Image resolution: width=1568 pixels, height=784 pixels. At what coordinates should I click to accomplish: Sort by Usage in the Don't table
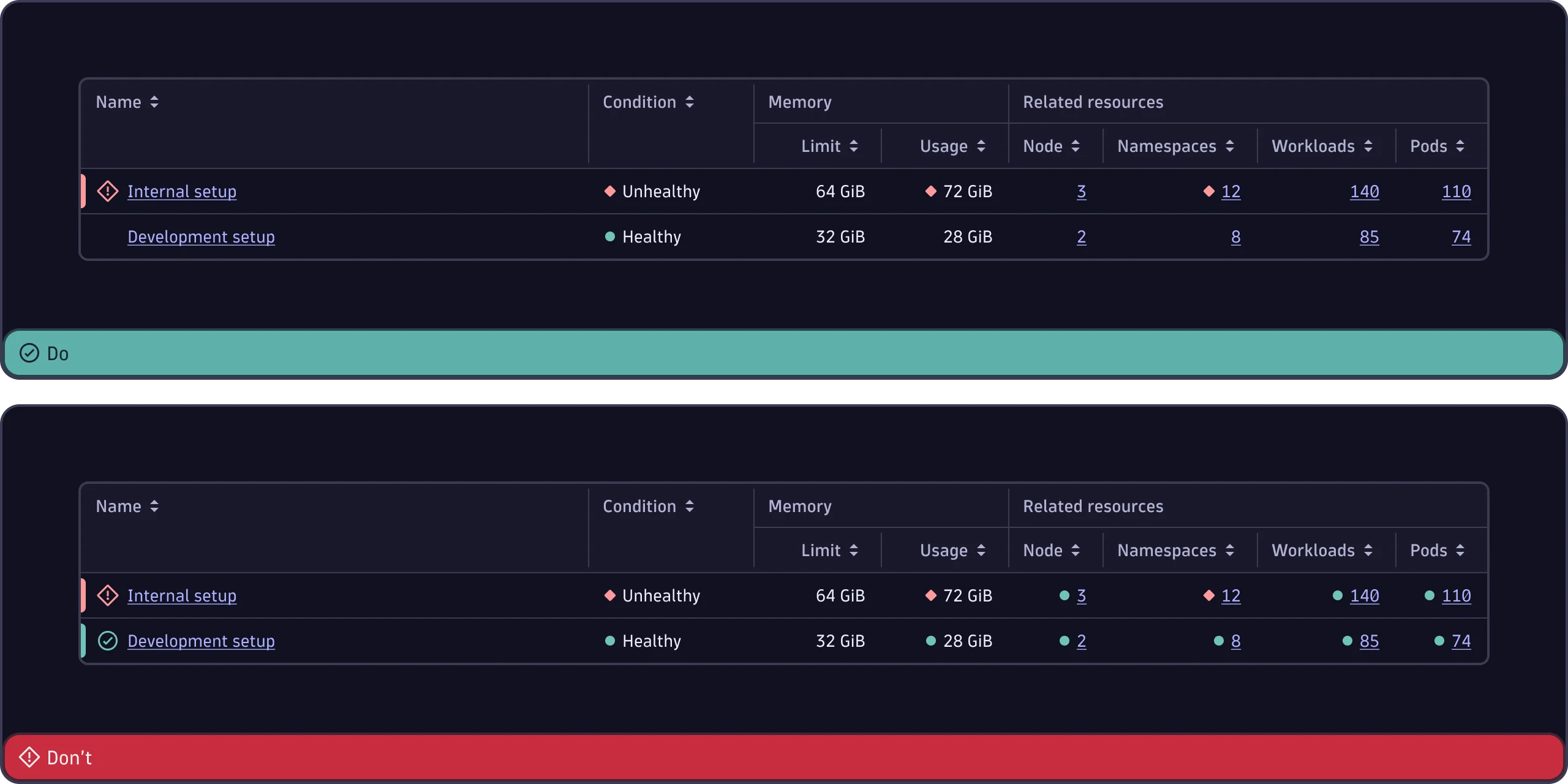pyautogui.click(x=981, y=550)
